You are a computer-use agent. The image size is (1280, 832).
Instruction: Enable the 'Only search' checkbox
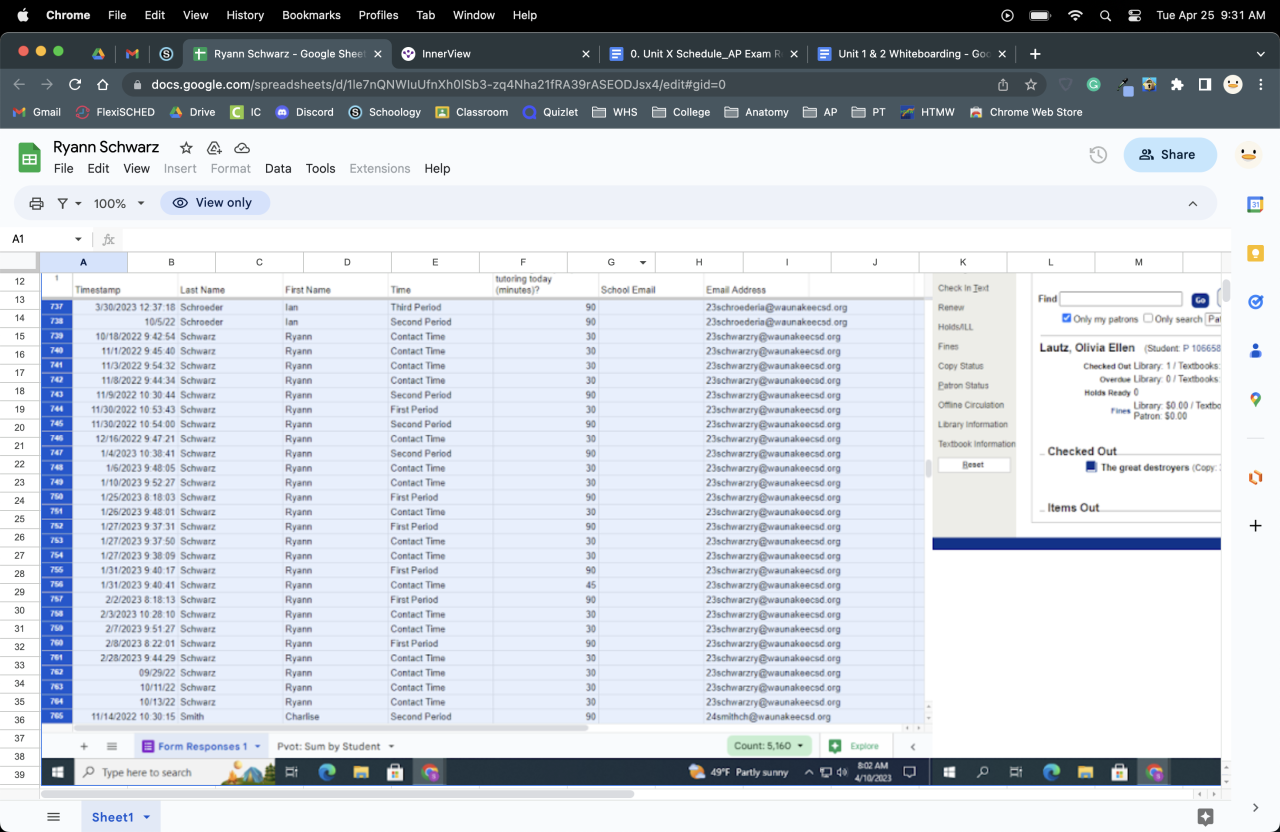tap(1148, 319)
